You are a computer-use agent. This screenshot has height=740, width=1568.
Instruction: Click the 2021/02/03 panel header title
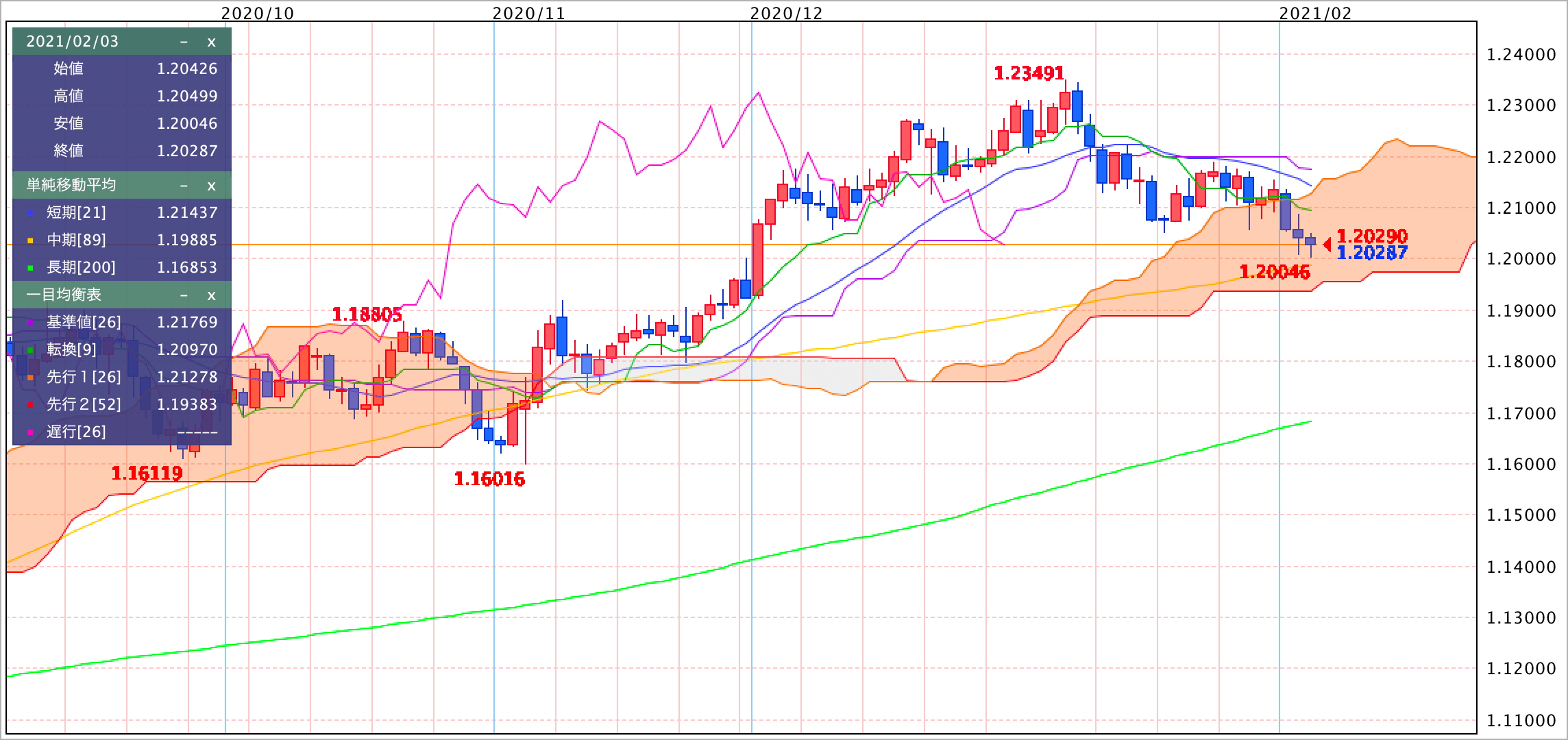coord(72,41)
